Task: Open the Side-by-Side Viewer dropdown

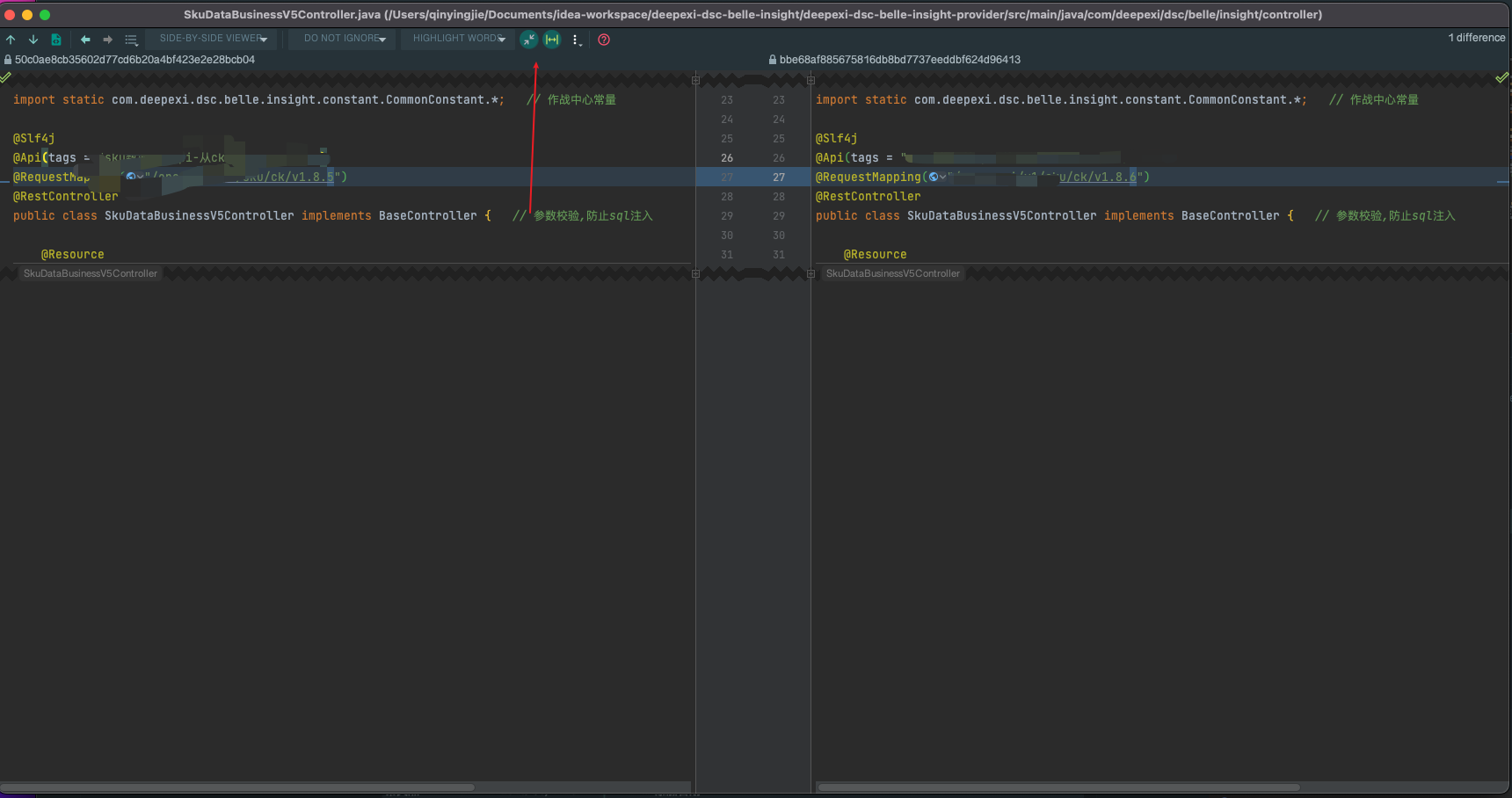Action: pos(213,39)
